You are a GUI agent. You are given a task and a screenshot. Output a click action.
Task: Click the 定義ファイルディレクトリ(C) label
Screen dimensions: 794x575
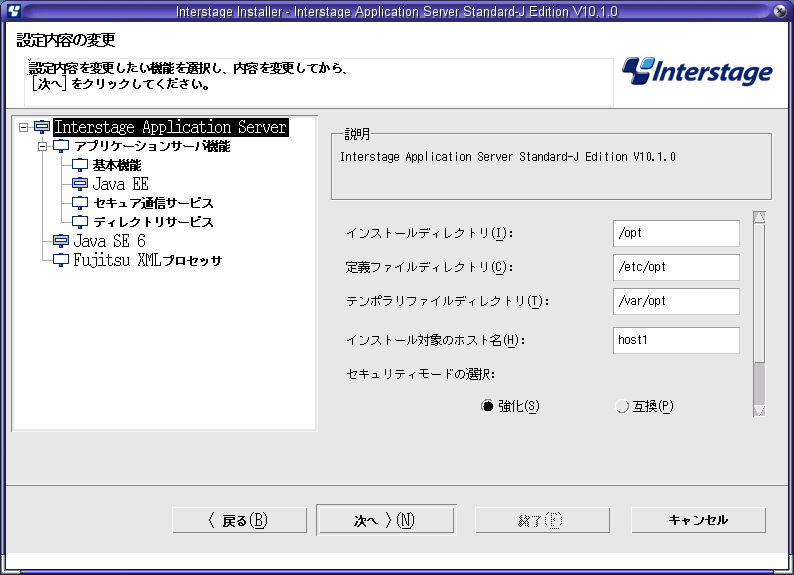click(x=429, y=267)
